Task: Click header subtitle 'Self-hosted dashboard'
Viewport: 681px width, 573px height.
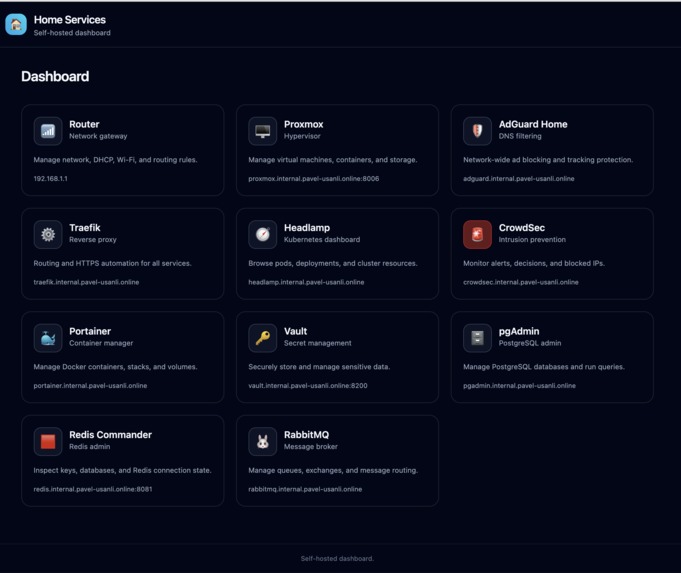Action: click(72, 33)
